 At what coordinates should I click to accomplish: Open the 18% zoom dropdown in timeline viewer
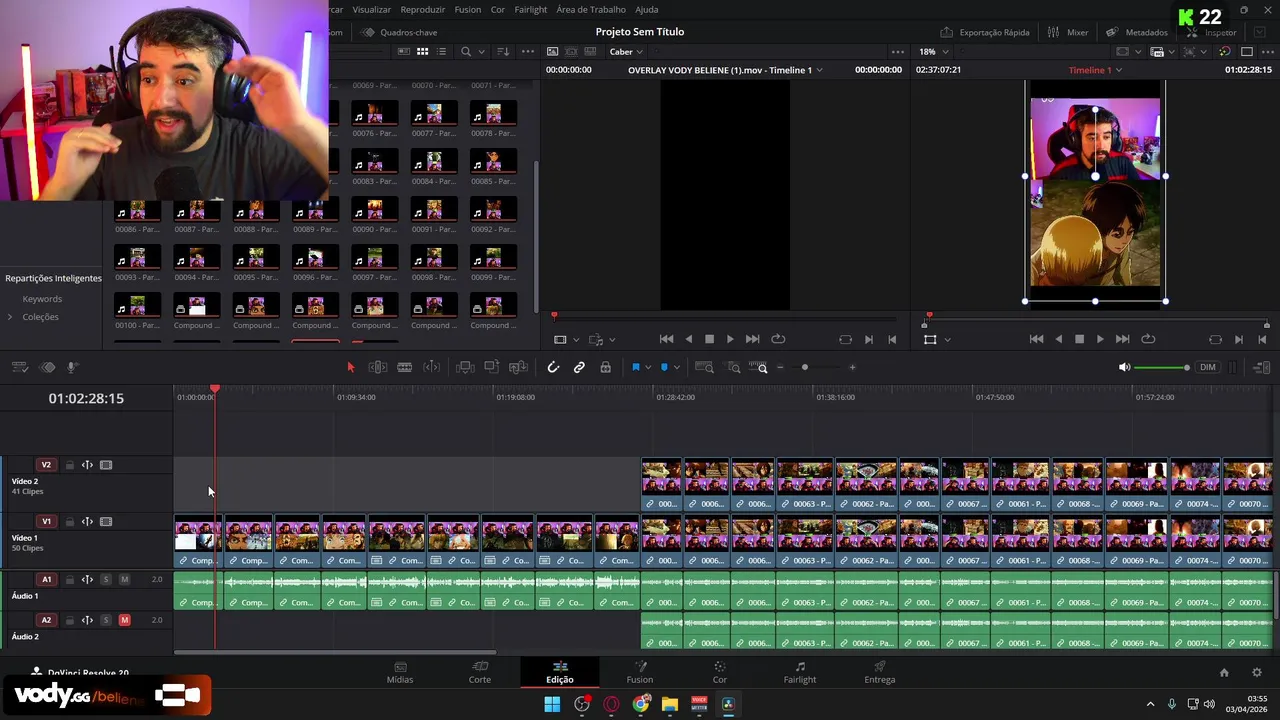coord(932,52)
